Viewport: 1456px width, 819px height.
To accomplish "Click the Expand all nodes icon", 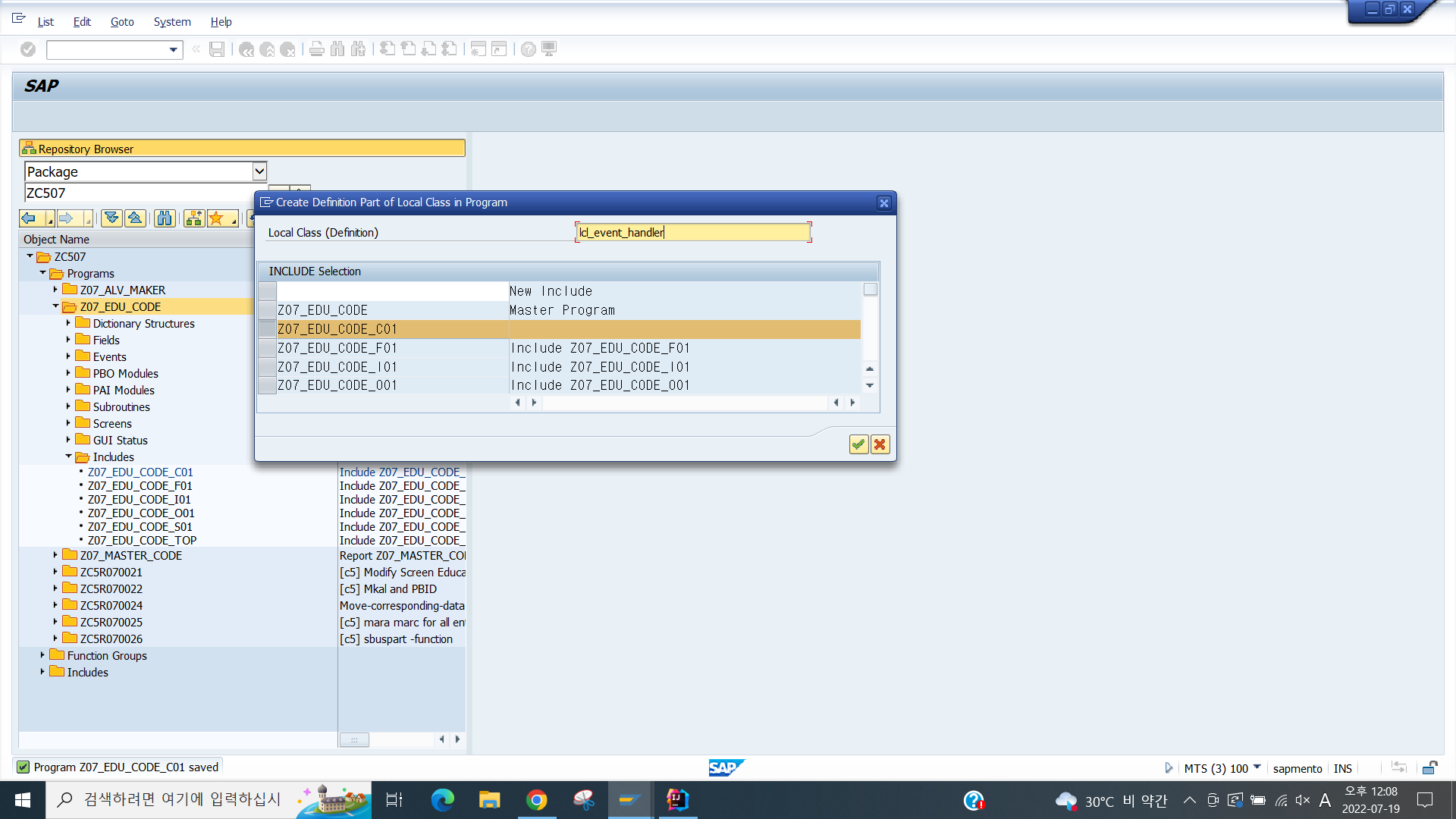I will 111,219.
